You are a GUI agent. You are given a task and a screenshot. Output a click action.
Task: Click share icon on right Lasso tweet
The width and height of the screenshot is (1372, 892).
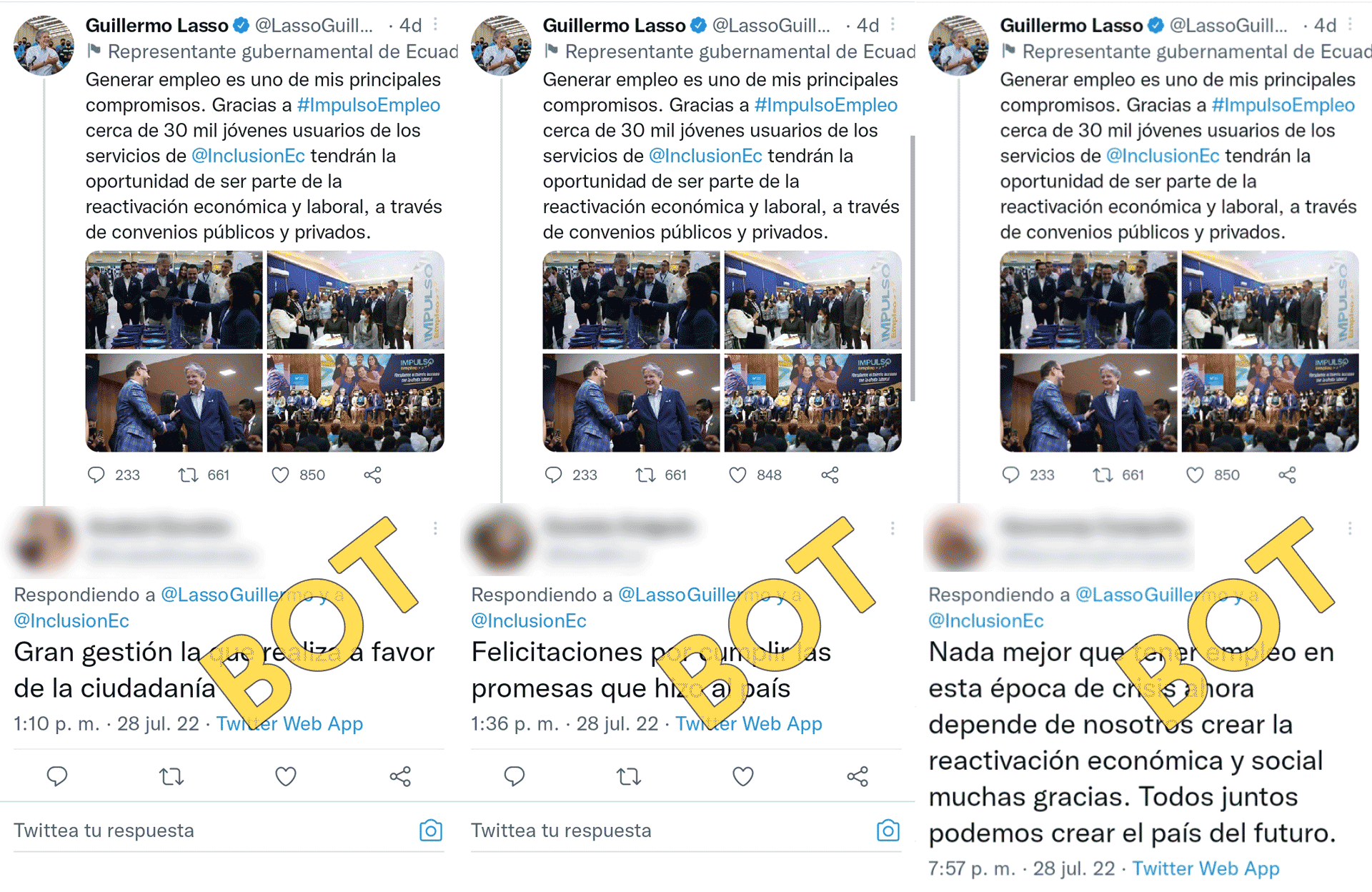[x=1287, y=475]
